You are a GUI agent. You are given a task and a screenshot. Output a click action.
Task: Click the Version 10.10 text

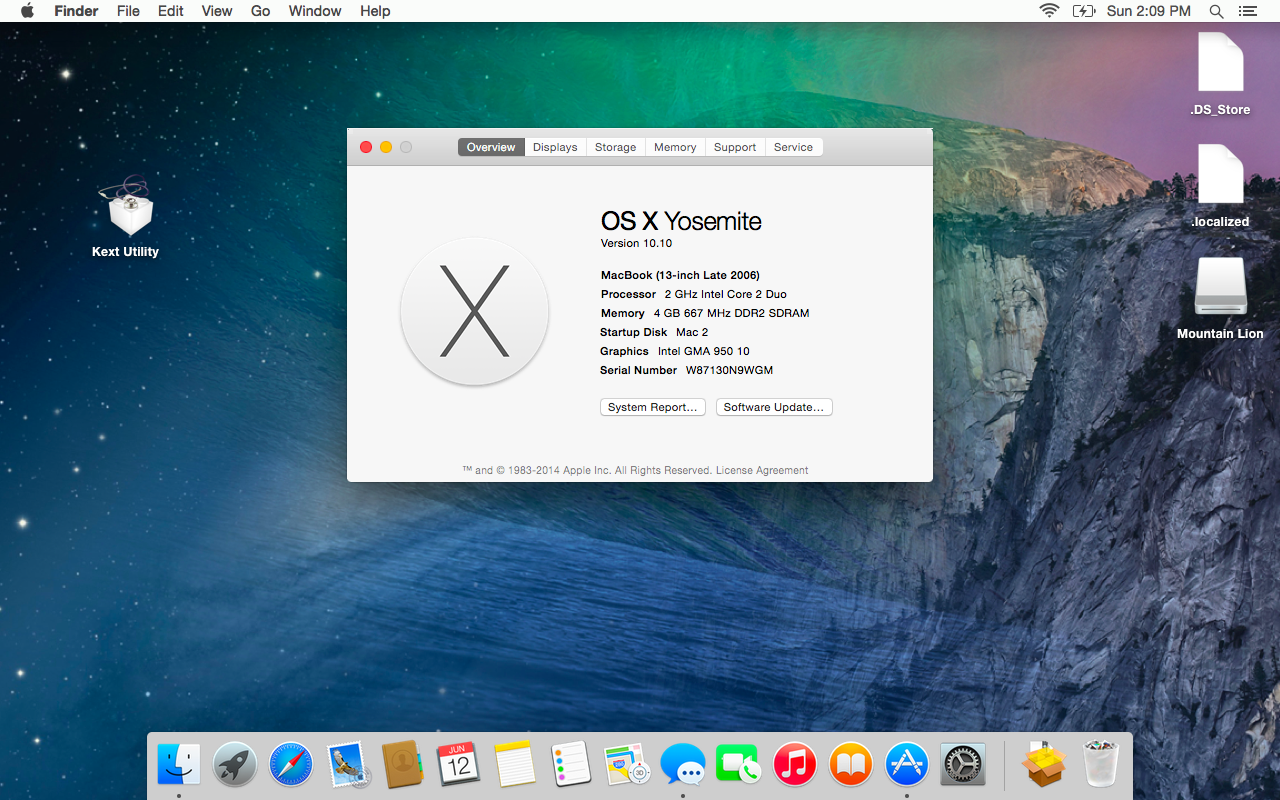(x=636, y=243)
